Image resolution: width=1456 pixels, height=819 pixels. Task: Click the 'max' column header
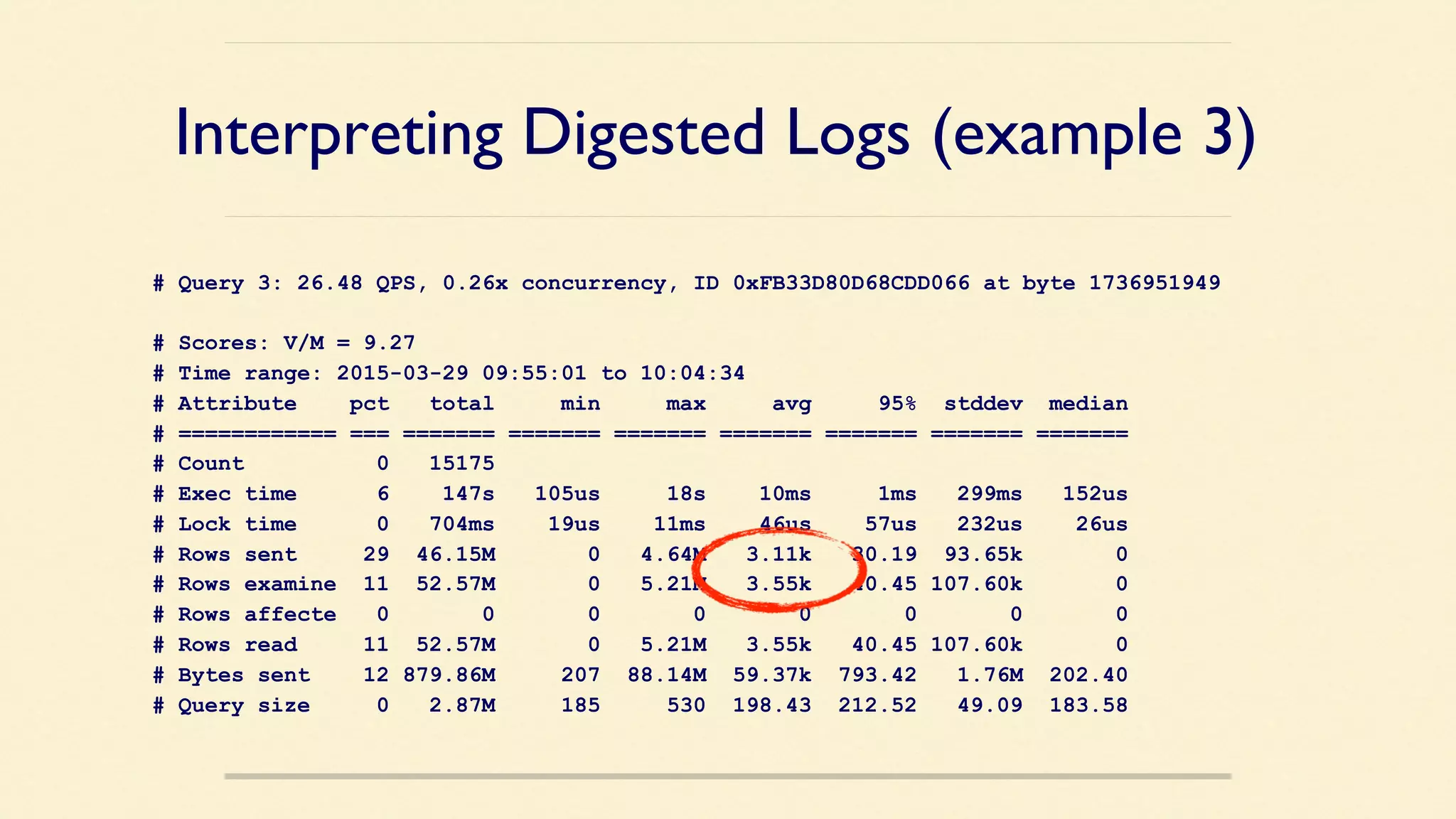[x=685, y=404]
